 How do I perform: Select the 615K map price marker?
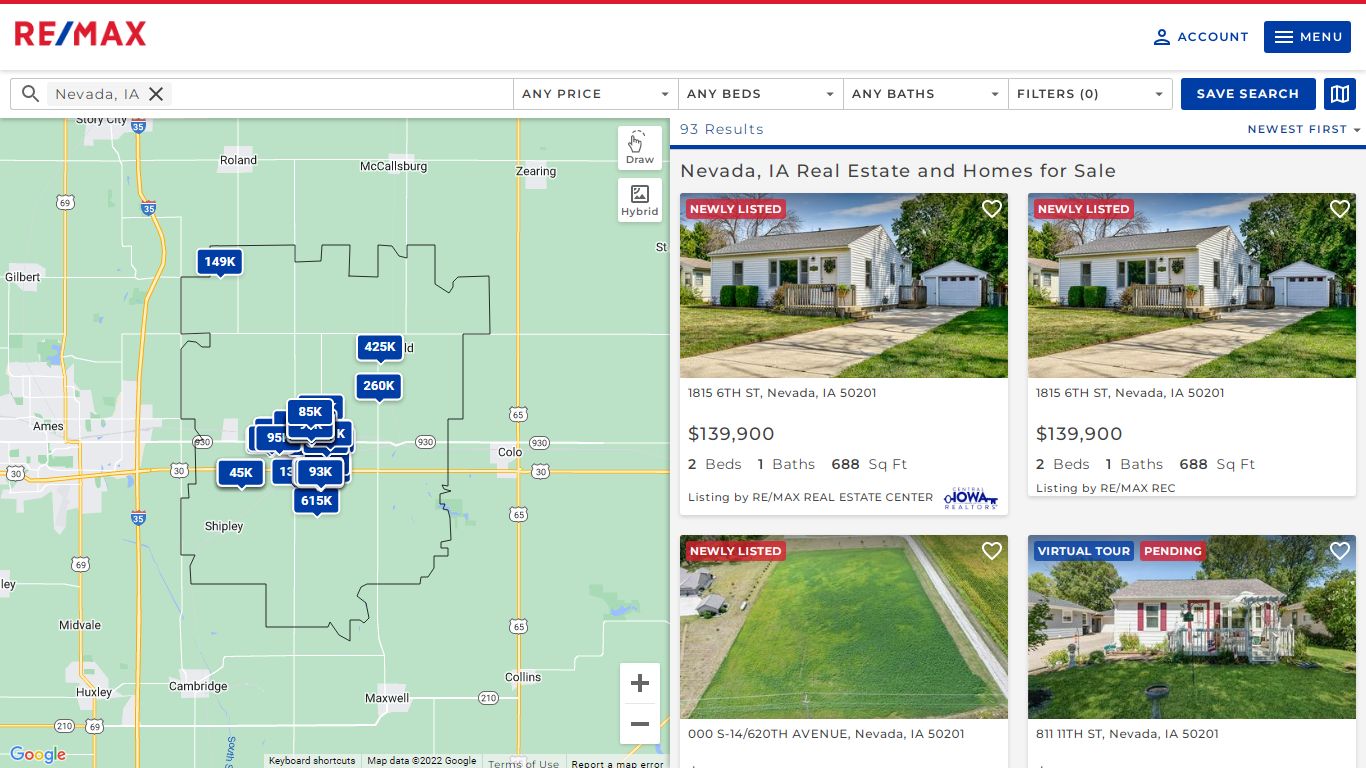tap(316, 501)
